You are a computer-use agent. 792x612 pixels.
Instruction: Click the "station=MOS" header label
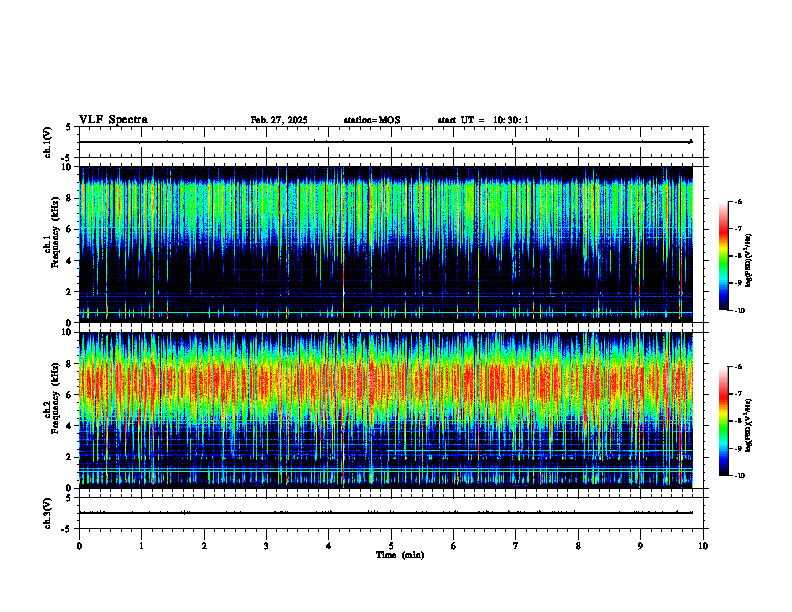click(372, 120)
